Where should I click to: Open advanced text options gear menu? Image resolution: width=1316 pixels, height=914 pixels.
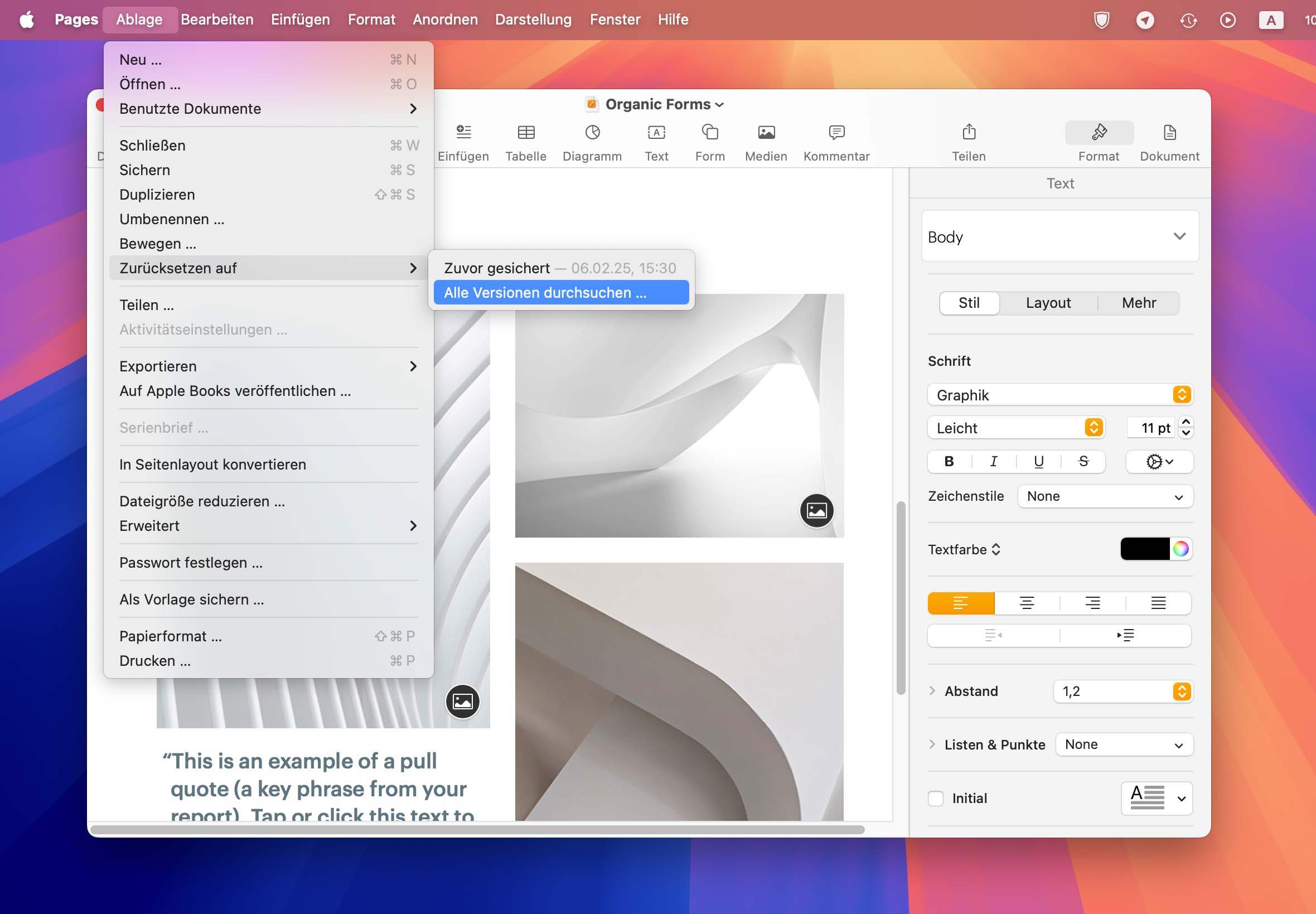pyautogui.click(x=1159, y=462)
